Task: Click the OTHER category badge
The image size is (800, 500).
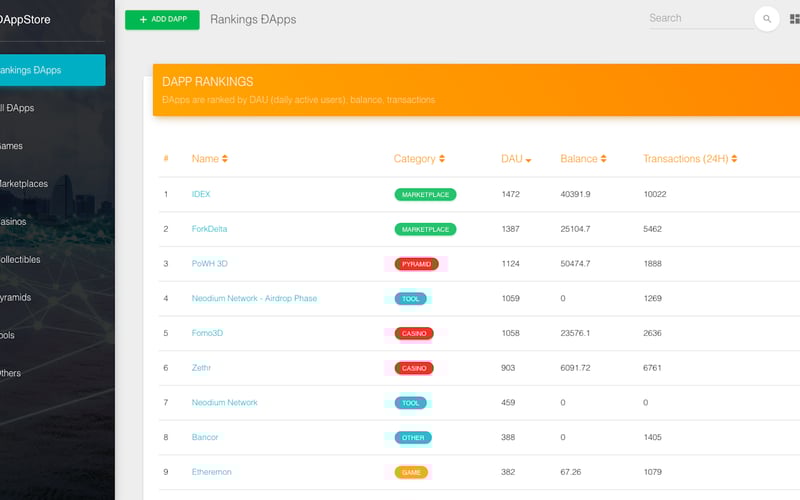Action: [413, 437]
